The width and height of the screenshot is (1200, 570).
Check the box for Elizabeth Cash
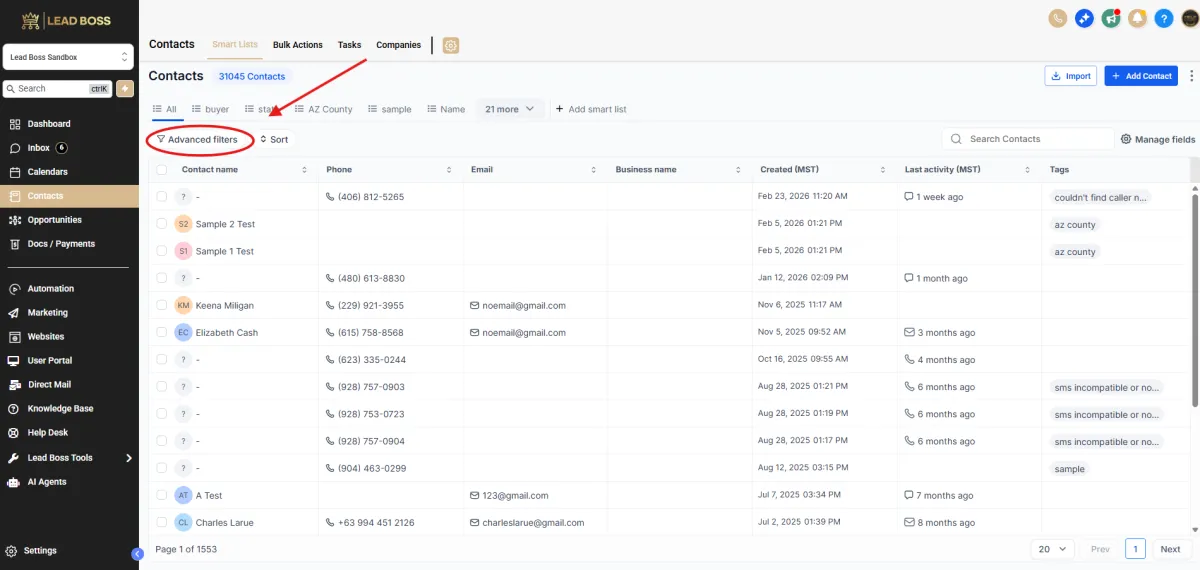(x=162, y=332)
